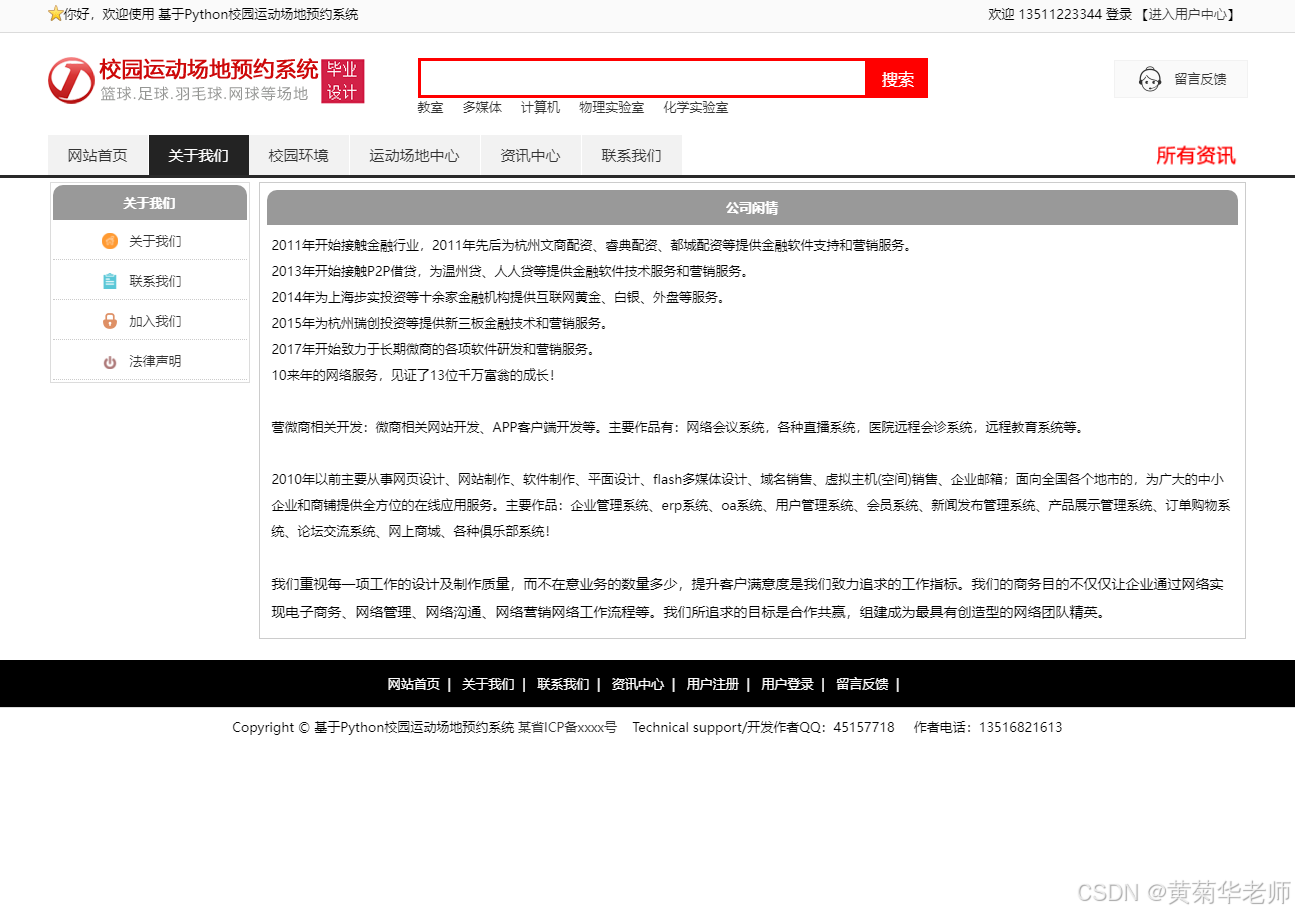Click the red 所有资讯 link

click(1196, 156)
